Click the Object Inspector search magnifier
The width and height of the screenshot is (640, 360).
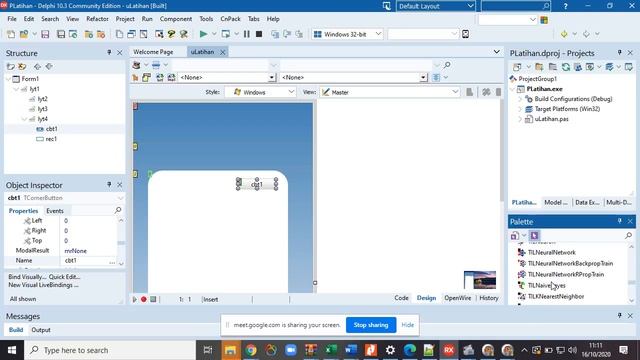[118, 210]
